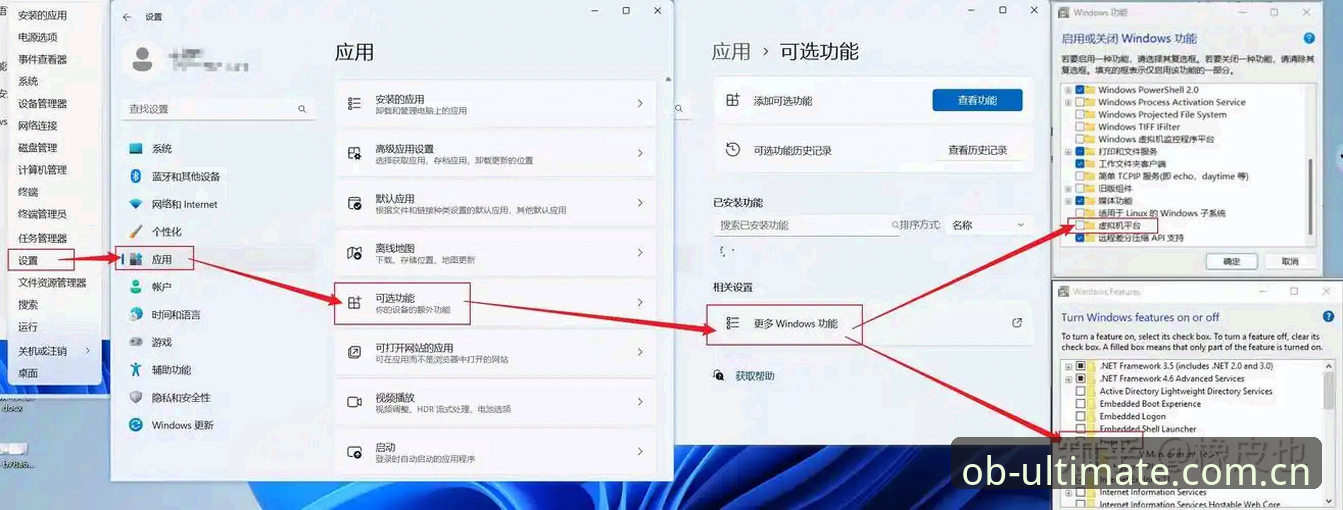Toggle 适用于 Linux 的 Windows 子系统 checkbox
The height and width of the screenshot is (510, 1343).
pos(1080,213)
